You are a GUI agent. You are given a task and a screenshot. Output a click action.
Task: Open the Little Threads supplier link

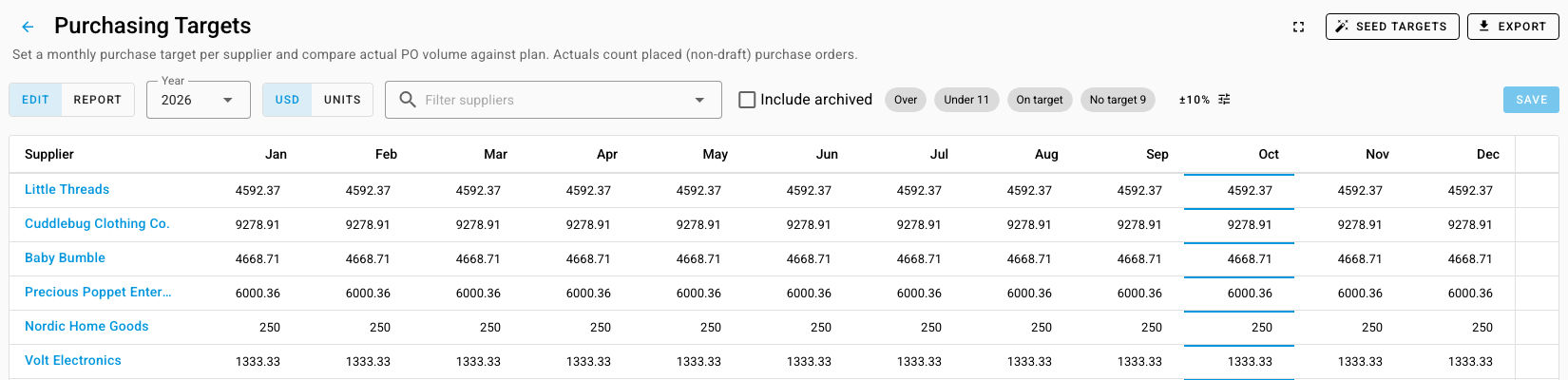(x=67, y=190)
